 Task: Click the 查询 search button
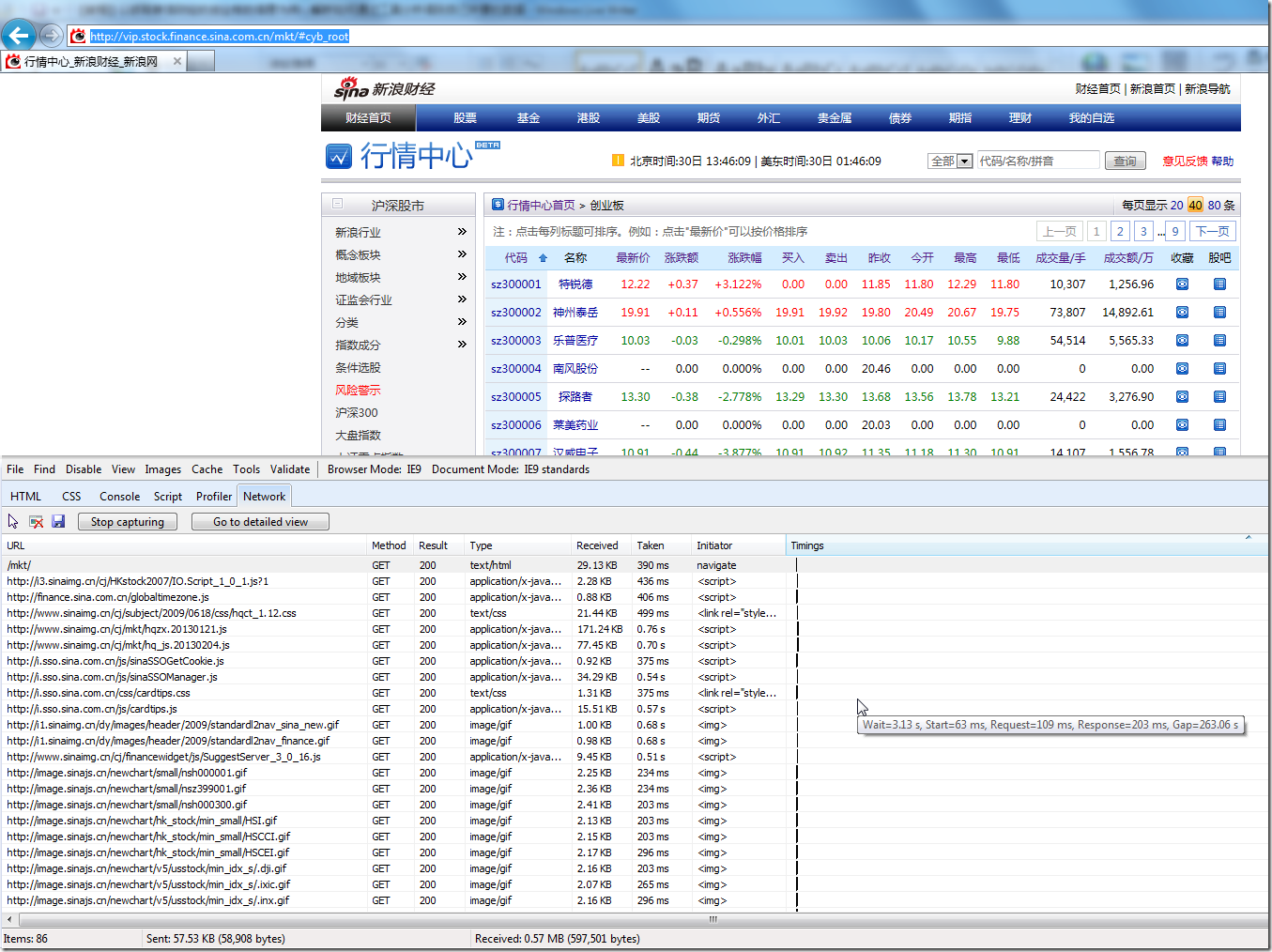coord(1126,161)
